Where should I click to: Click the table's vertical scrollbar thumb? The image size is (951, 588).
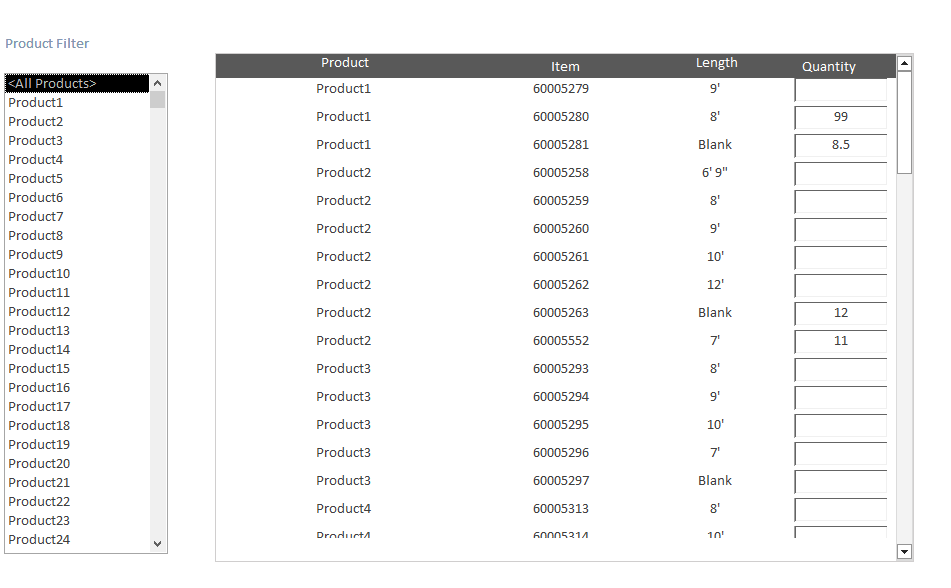[904, 122]
